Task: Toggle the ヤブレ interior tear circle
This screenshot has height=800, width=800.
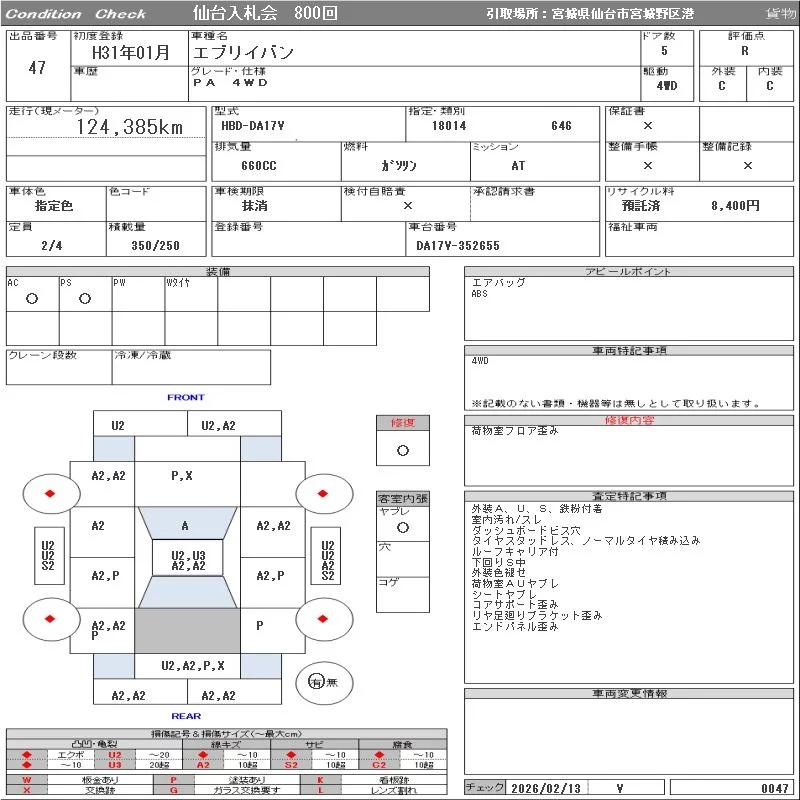Action: click(402, 527)
